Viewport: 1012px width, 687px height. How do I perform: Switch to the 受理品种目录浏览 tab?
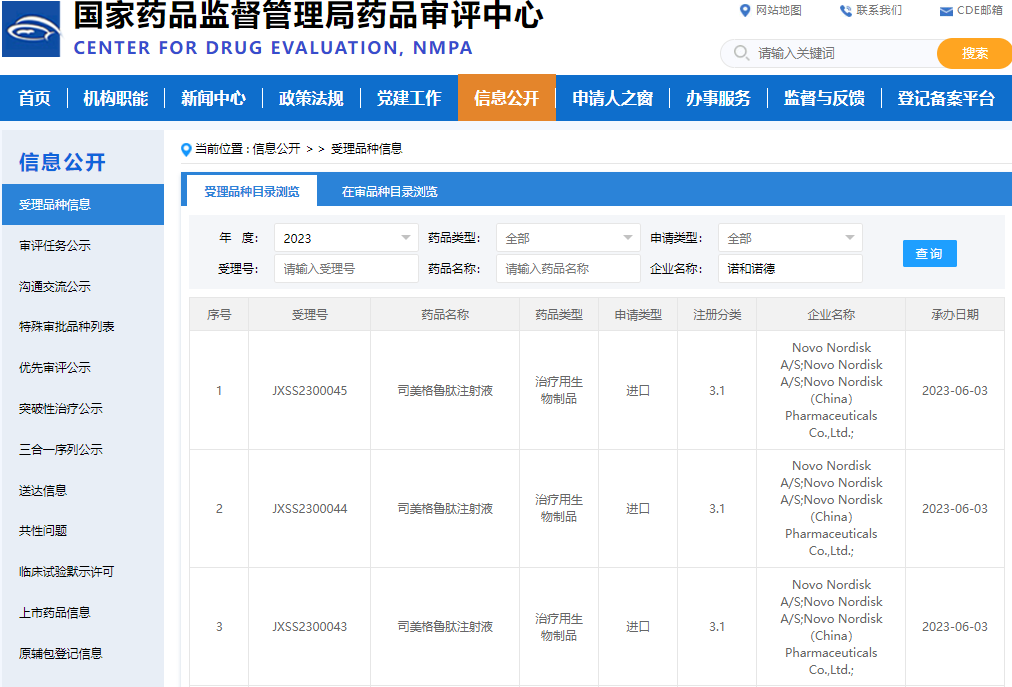(252, 191)
